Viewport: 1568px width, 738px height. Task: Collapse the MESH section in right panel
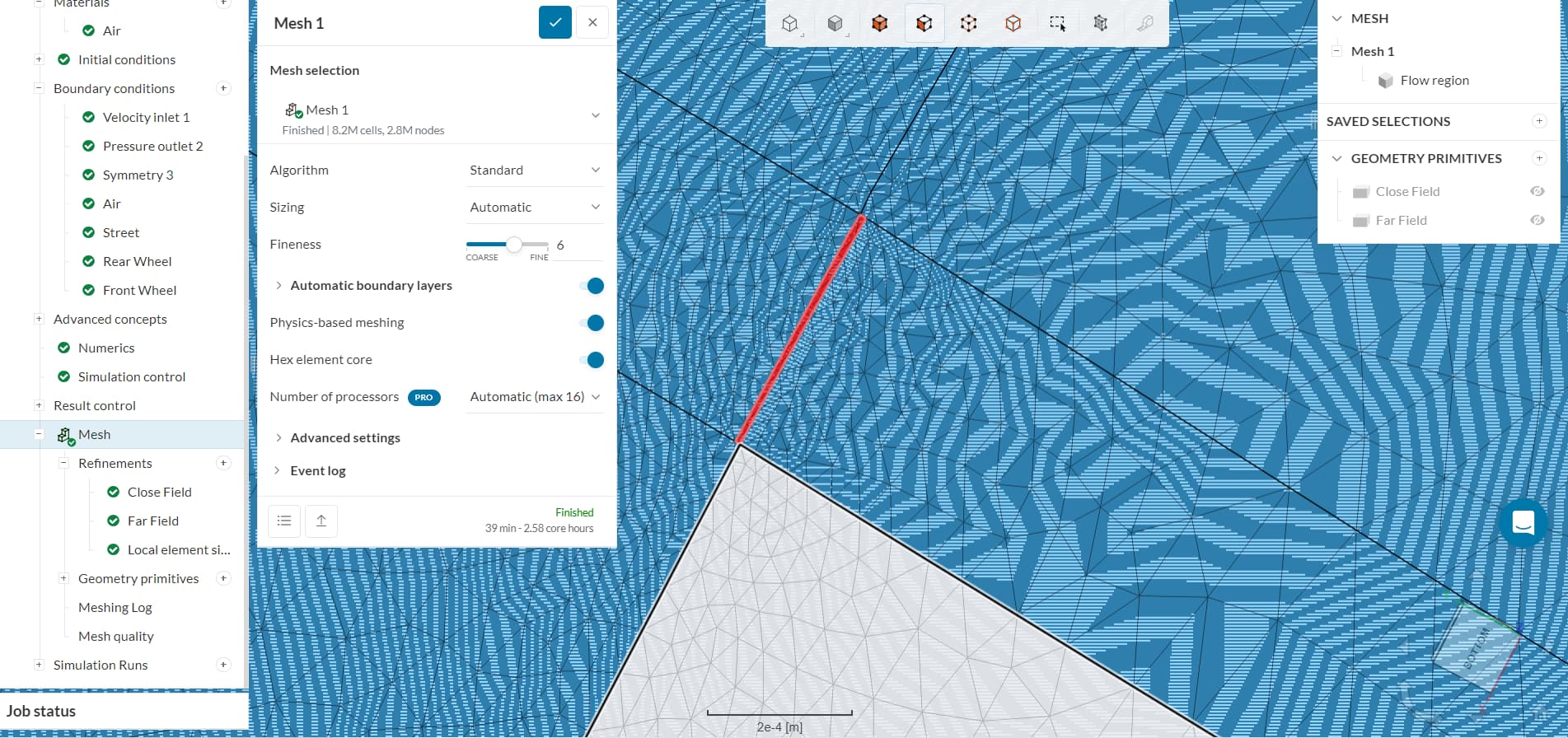pos(1337,18)
